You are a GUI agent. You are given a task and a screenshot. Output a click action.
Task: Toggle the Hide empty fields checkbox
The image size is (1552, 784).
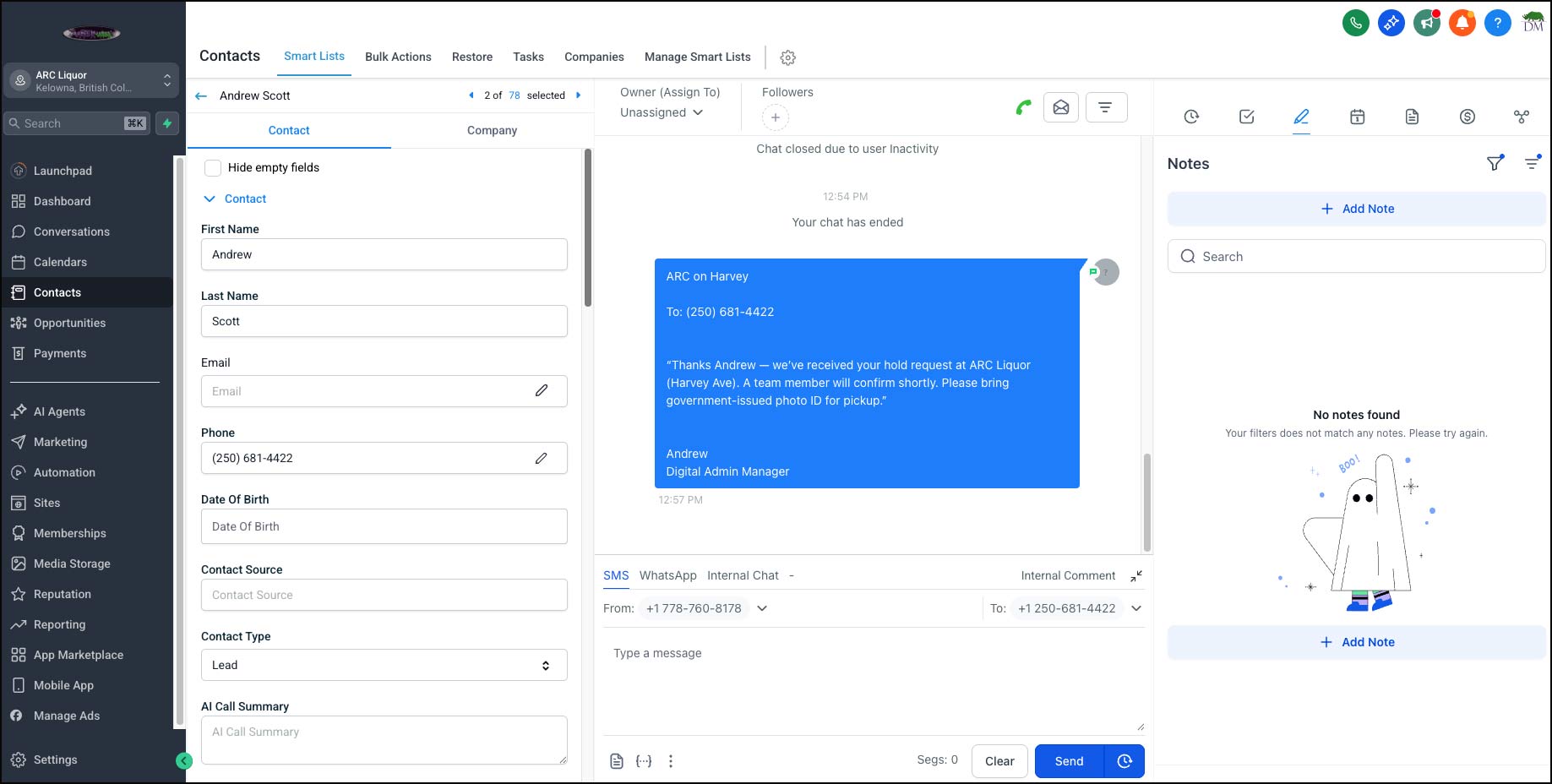214,168
